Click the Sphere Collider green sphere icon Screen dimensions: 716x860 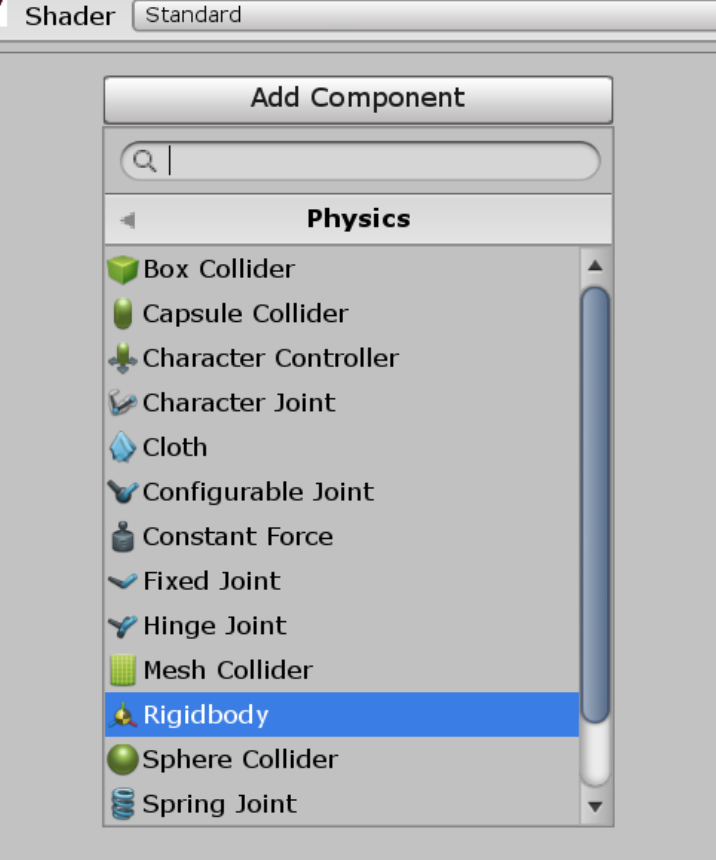pos(122,760)
